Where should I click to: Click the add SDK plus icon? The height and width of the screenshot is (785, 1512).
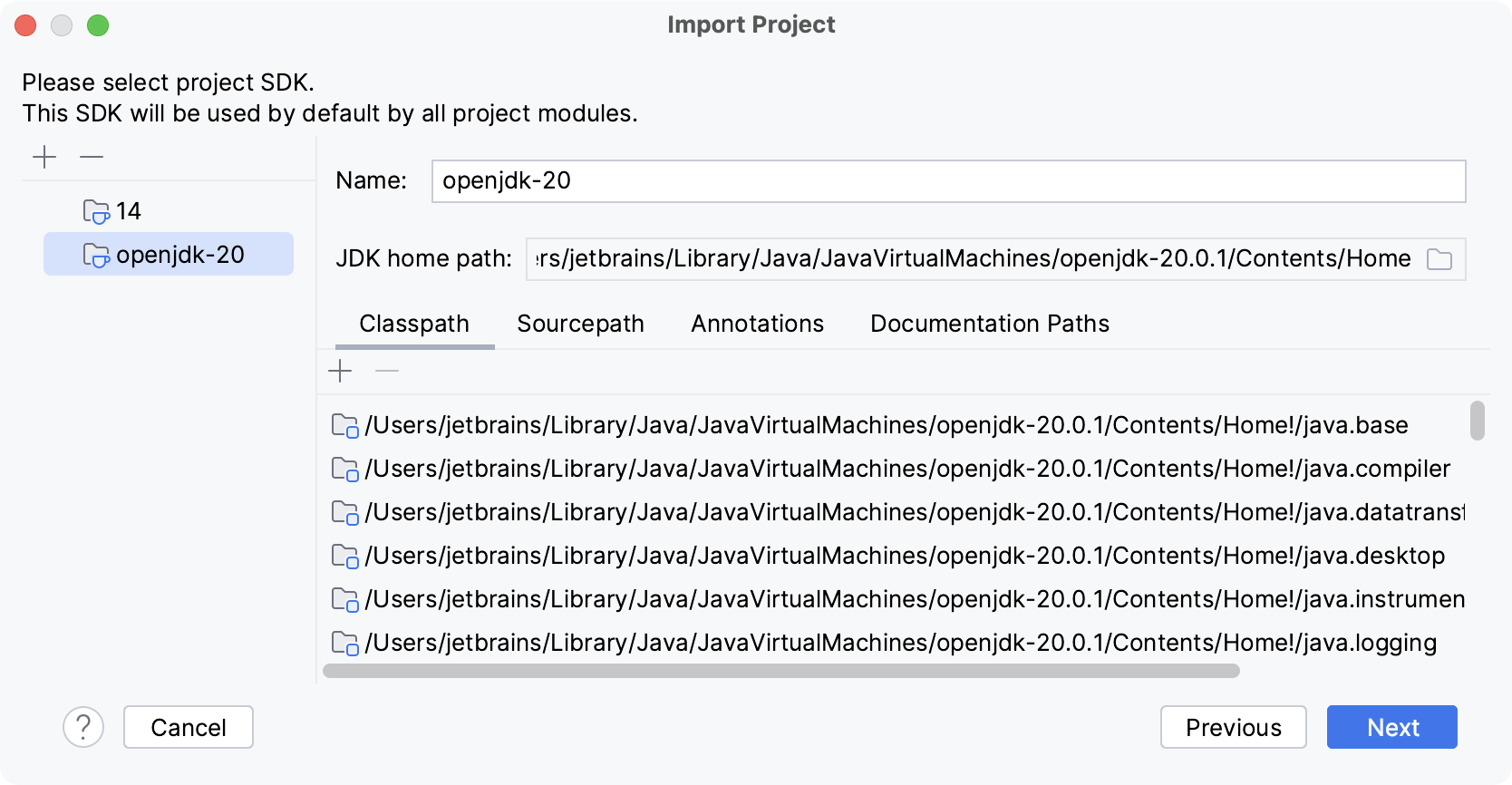[x=44, y=157]
